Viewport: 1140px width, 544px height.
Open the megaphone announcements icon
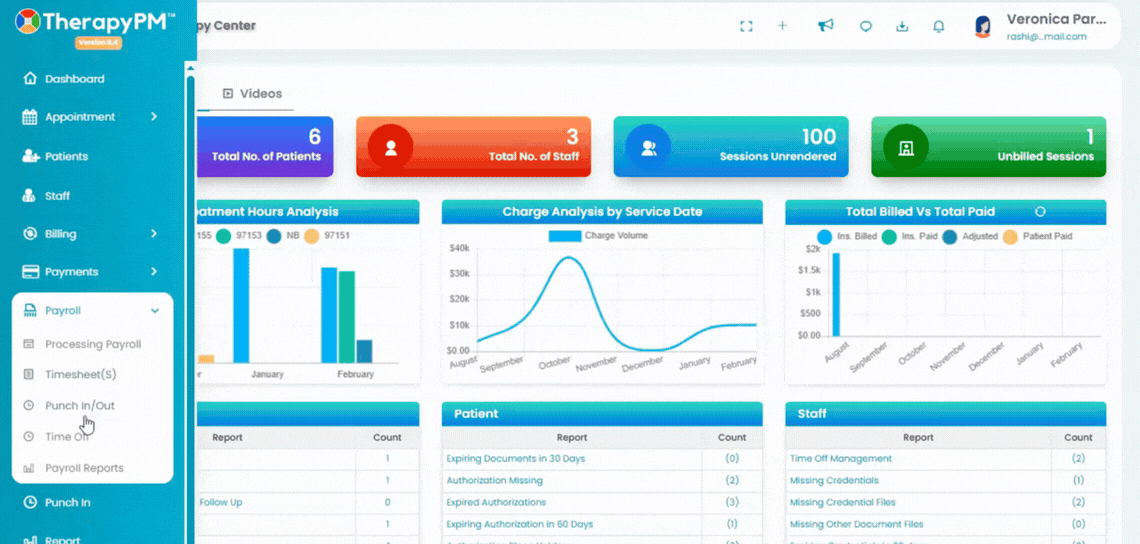[825, 25]
